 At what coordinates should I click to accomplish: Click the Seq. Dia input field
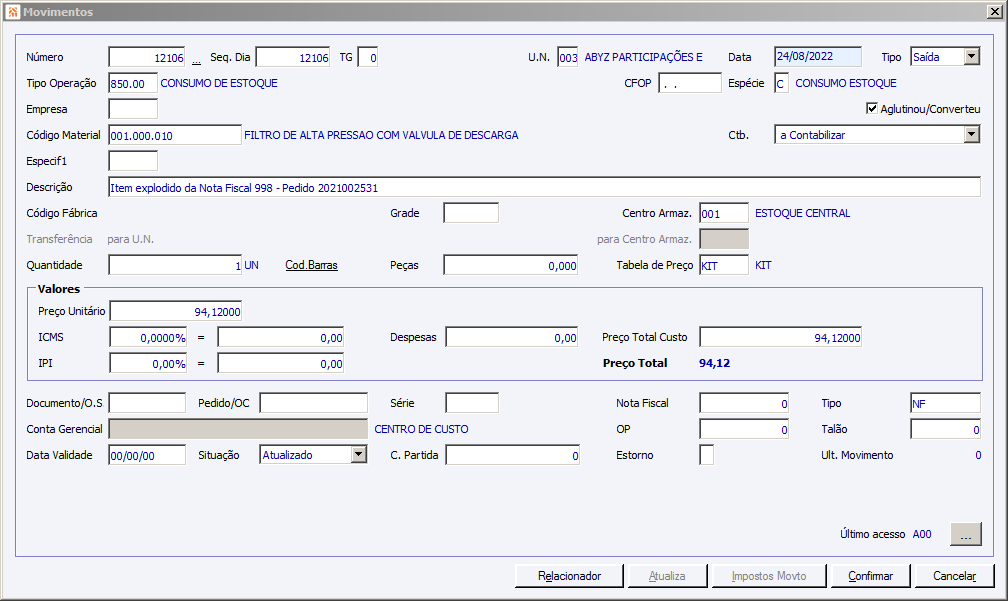pos(293,57)
